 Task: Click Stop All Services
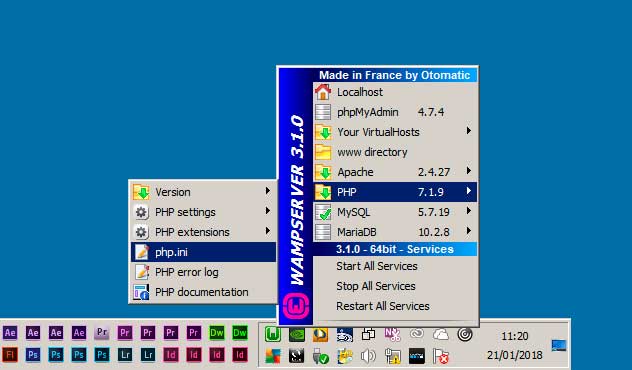[395, 286]
